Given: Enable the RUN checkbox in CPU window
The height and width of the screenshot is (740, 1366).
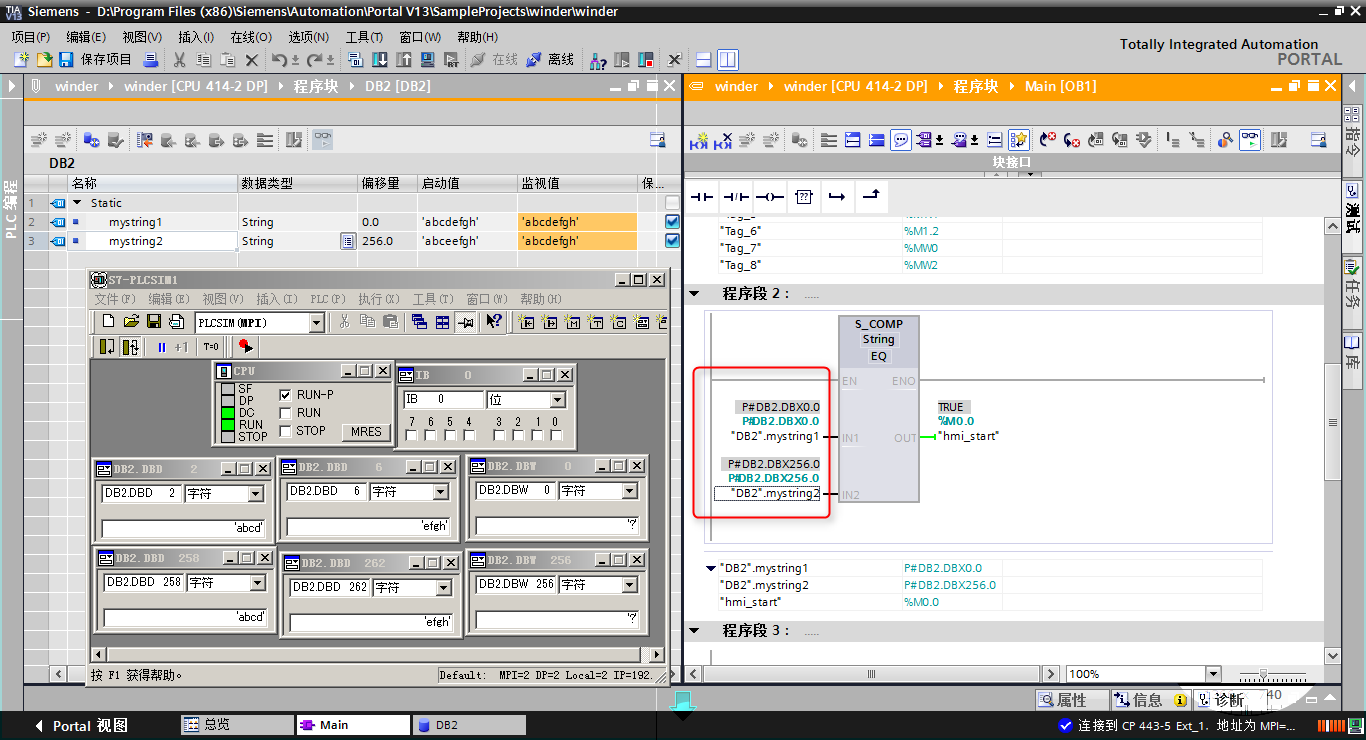Looking at the screenshot, I should pyautogui.click(x=286, y=413).
